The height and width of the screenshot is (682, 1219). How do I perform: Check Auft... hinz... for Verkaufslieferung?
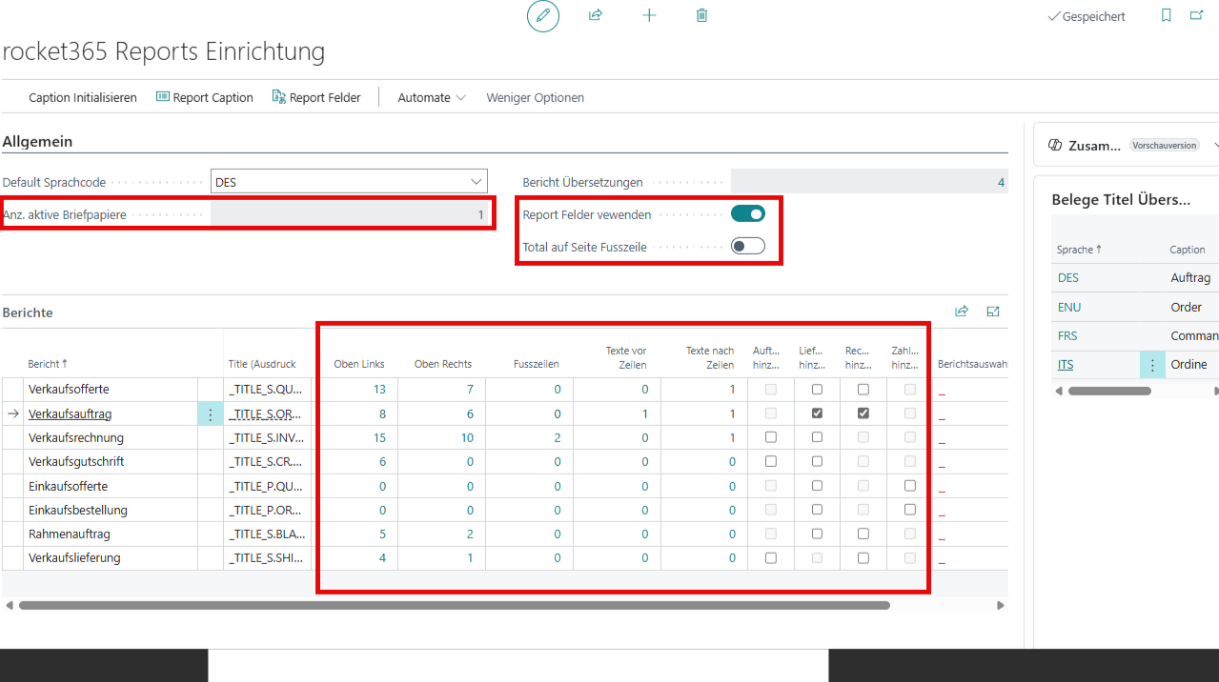[771, 557]
